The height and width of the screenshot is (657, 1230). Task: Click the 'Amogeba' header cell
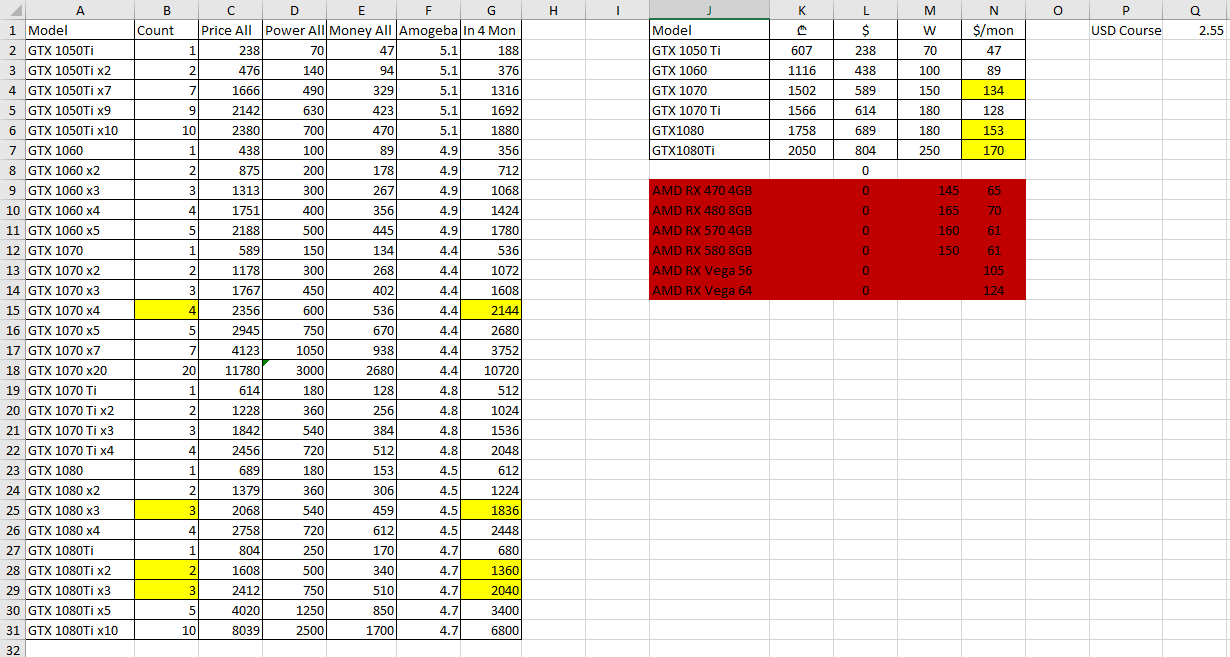pos(428,30)
